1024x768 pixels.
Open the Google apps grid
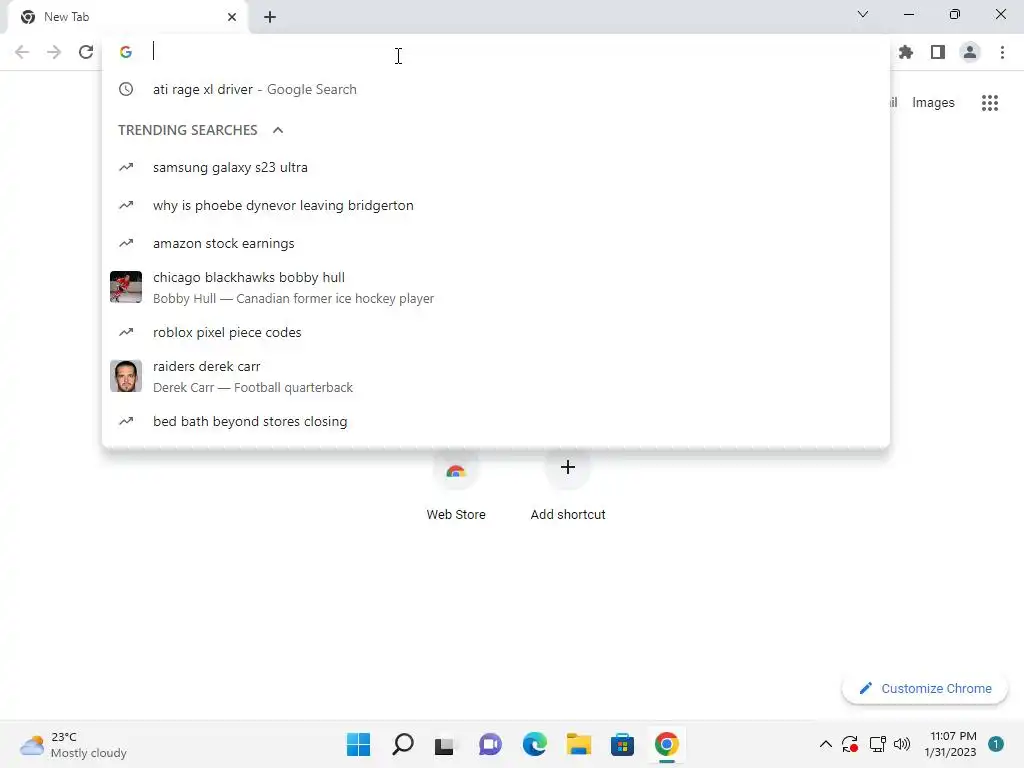[990, 103]
